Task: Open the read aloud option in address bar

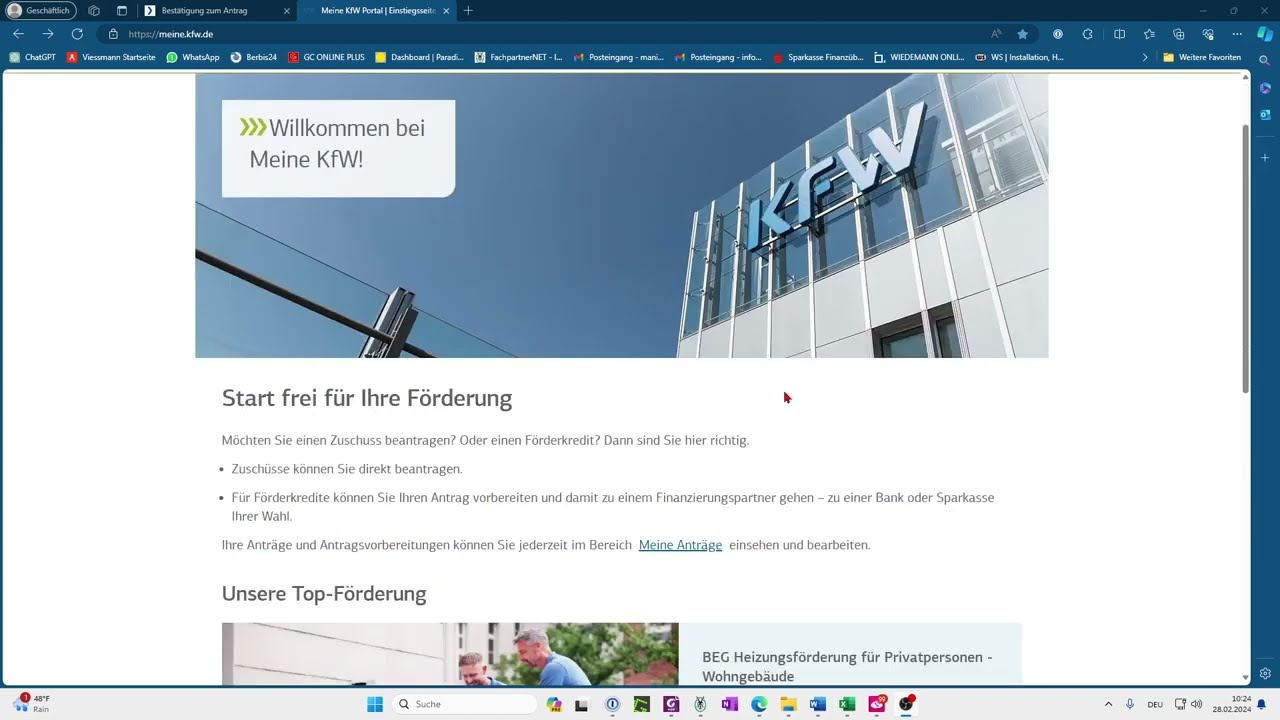Action: (x=996, y=34)
